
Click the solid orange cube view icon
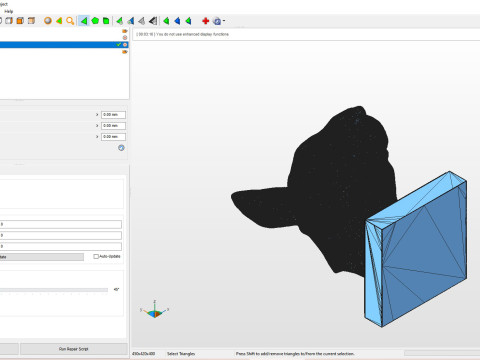[20, 21]
